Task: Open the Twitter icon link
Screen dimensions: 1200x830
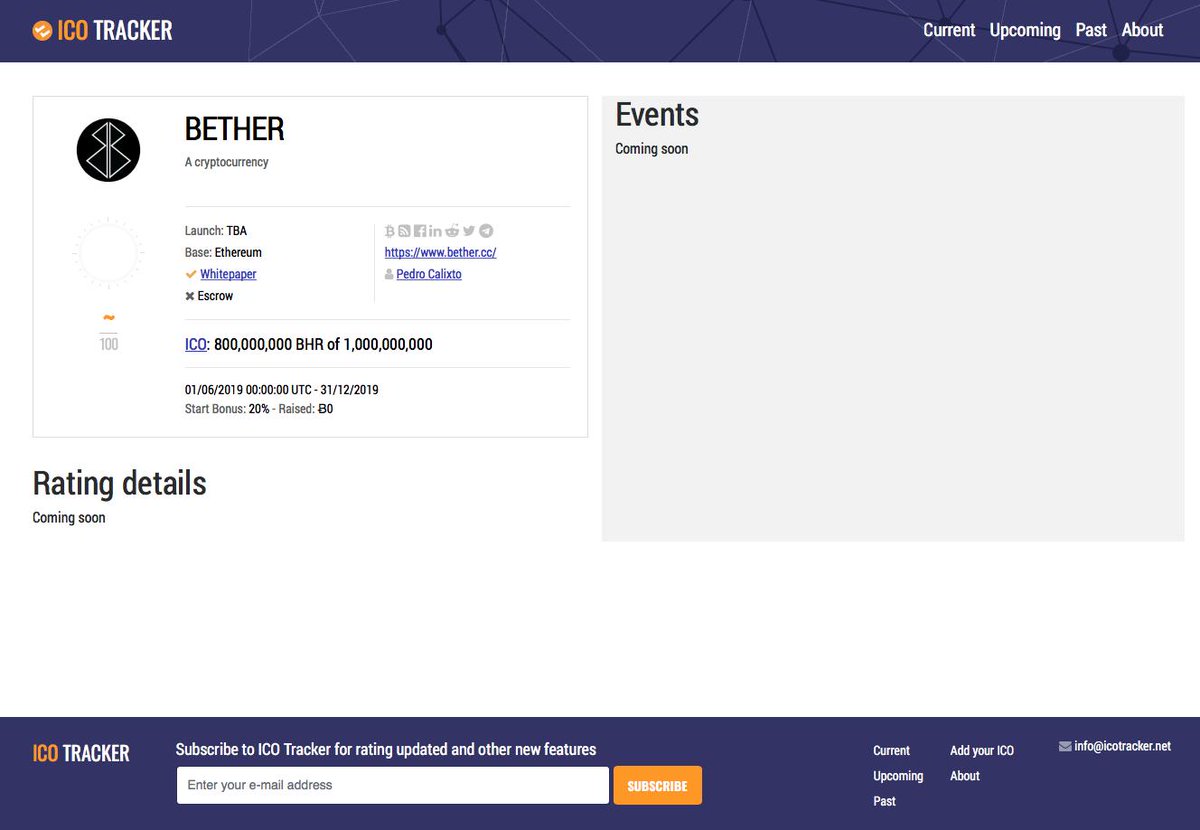Action: [x=469, y=231]
